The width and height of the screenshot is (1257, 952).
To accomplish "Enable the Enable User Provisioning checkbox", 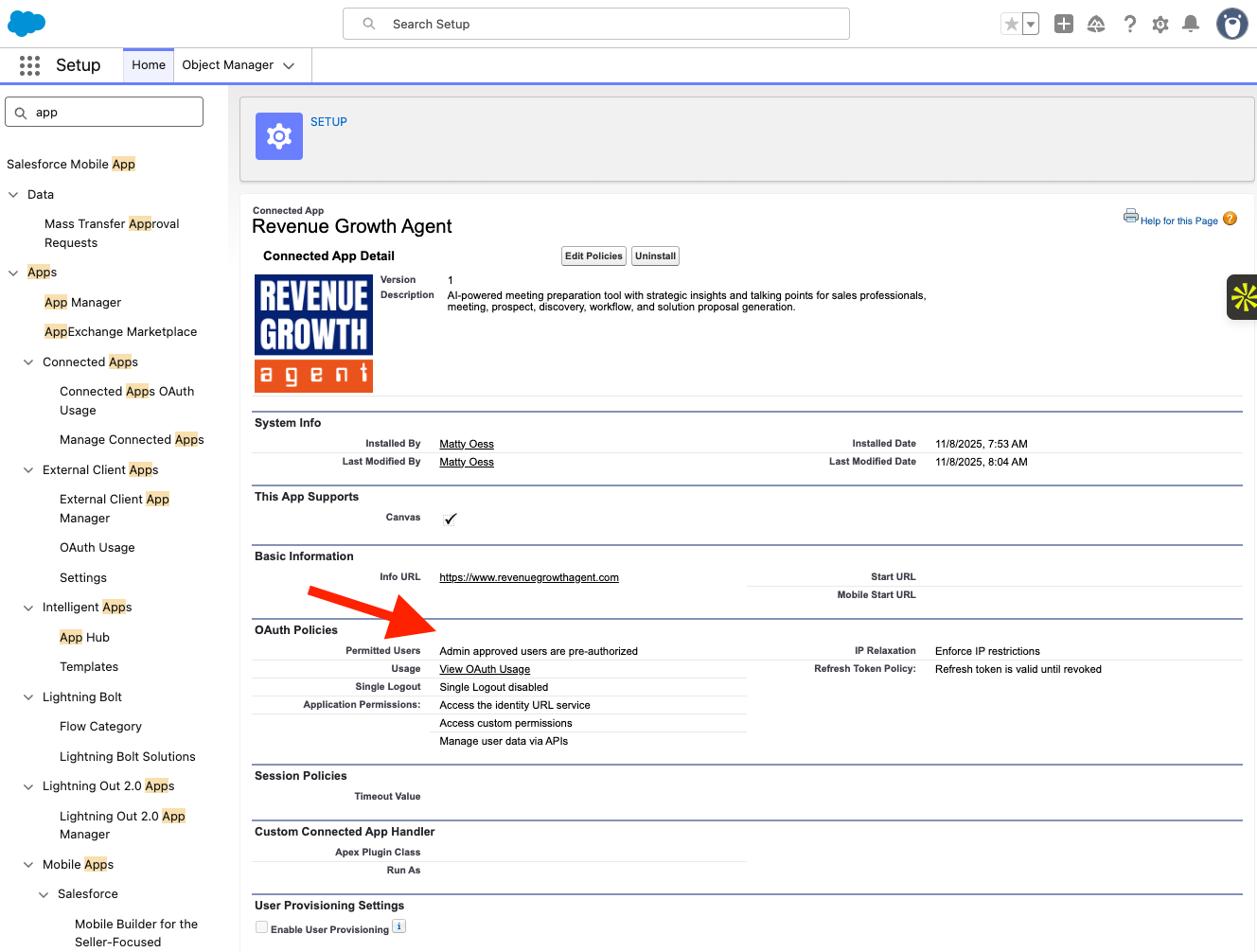I will click(261, 926).
